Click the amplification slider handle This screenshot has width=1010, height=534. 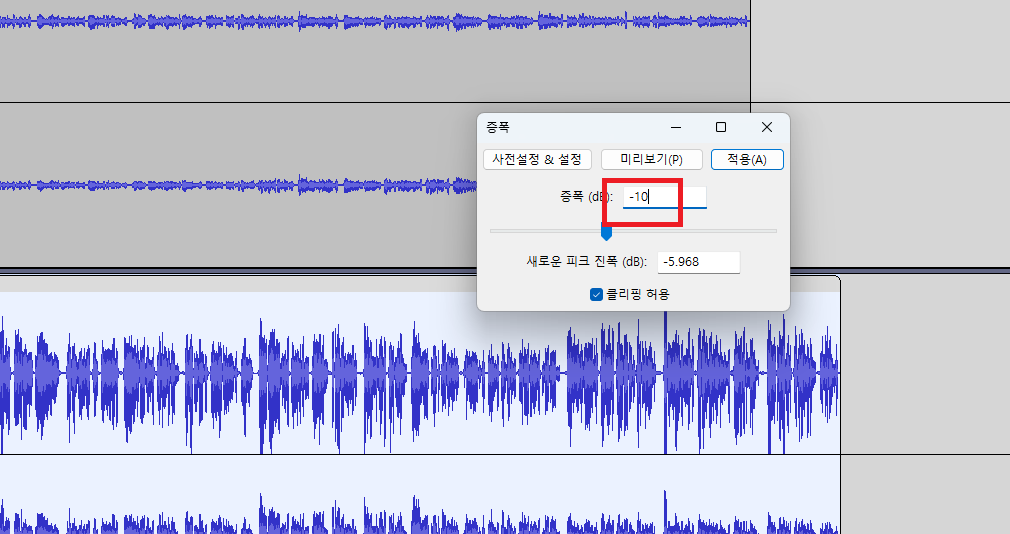click(x=606, y=232)
